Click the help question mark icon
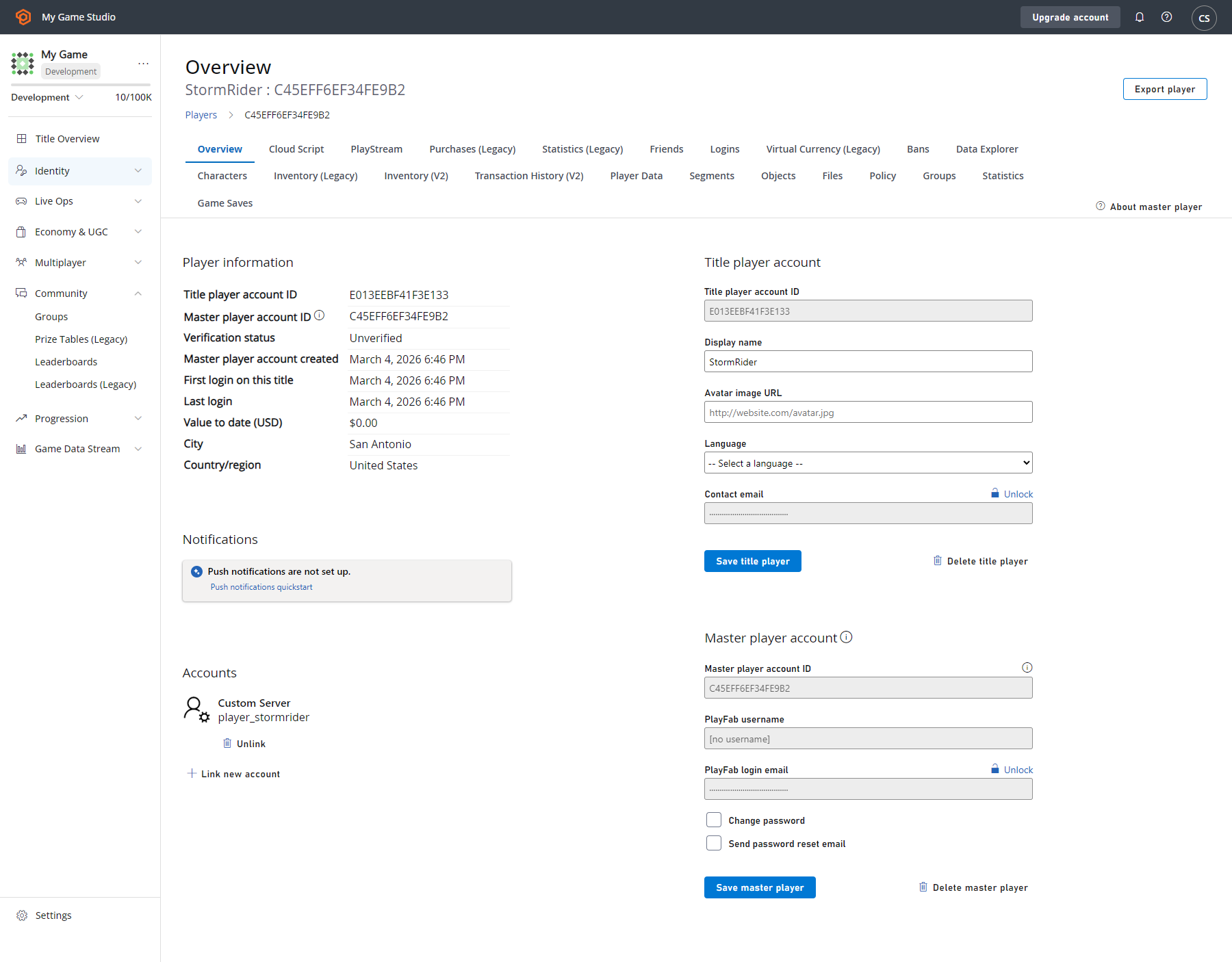1232x962 pixels. coord(1167,17)
